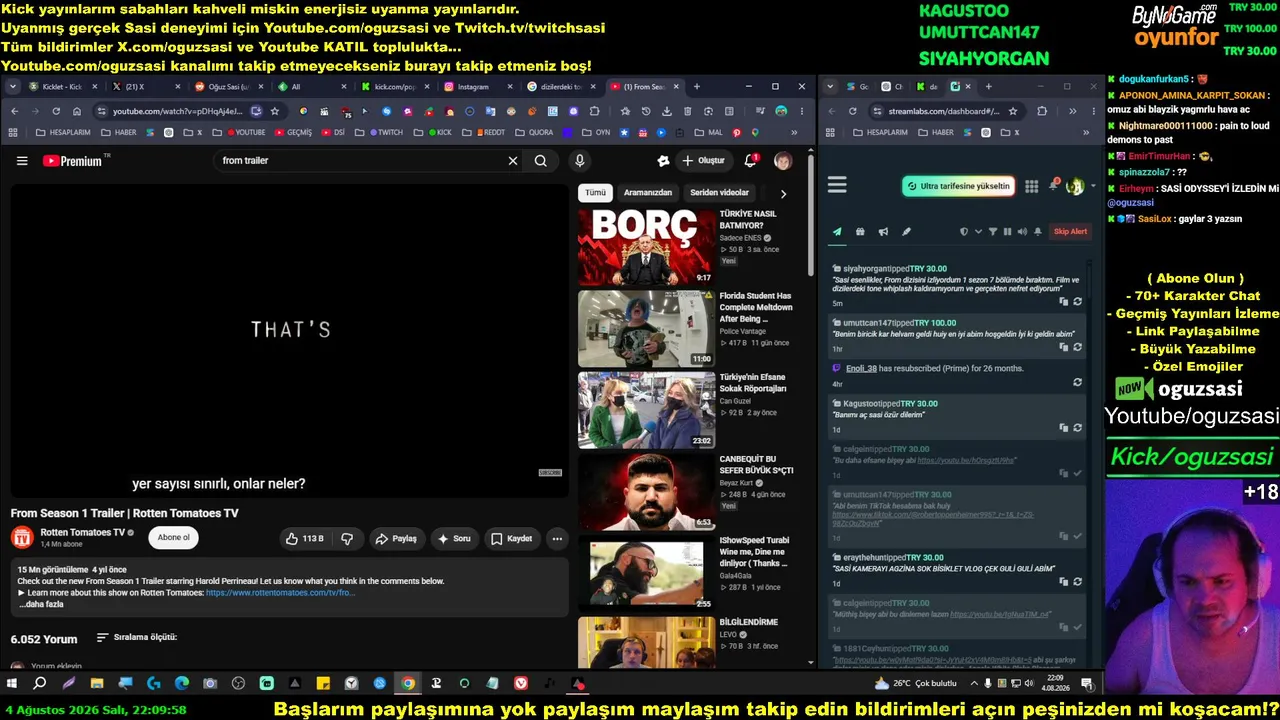Replay siyahyorgan's TRY 30.00 tip alert
Screen dimensions: 1280x720
point(1077,301)
